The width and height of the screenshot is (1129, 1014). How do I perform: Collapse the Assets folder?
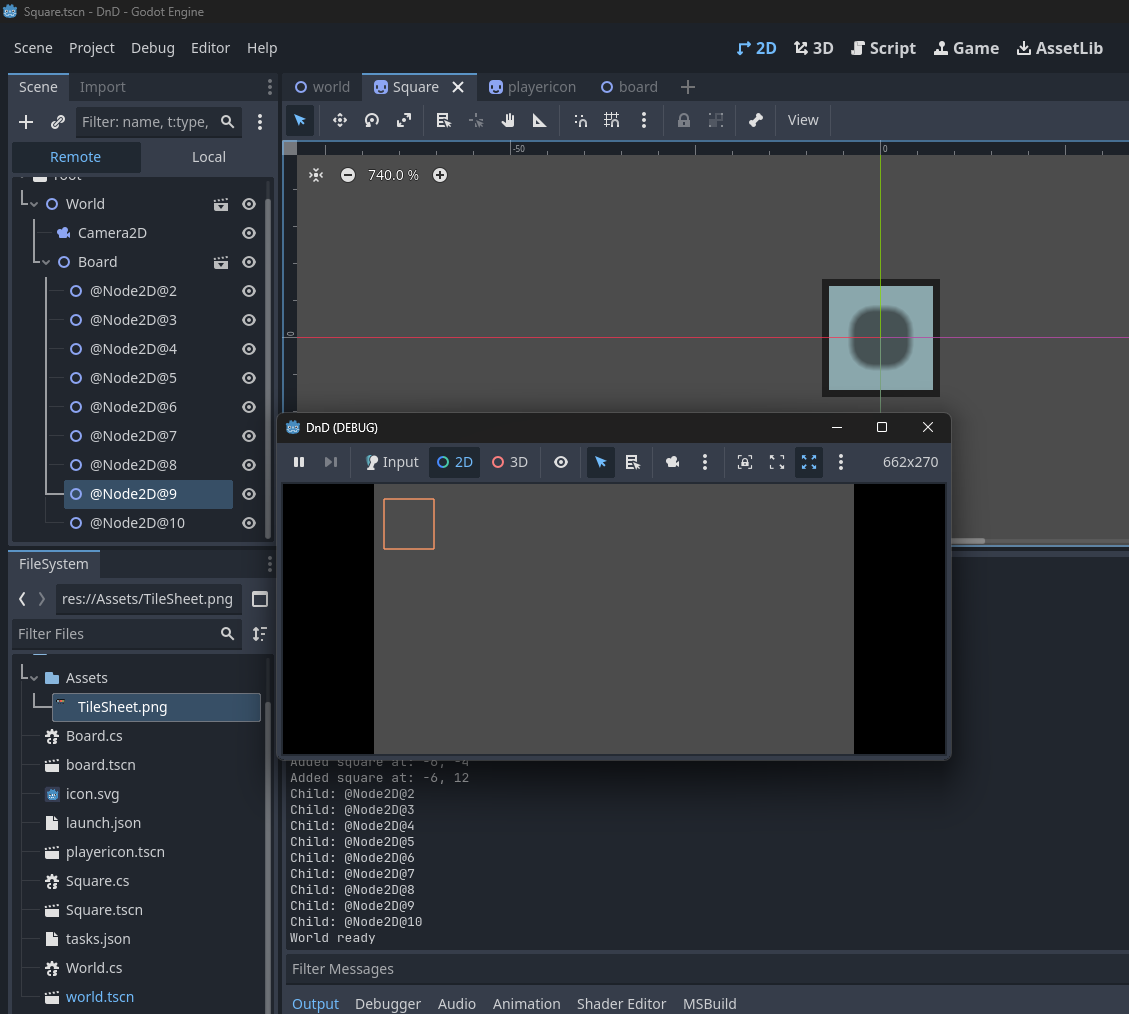pyautogui.click(x=34, y=678)
